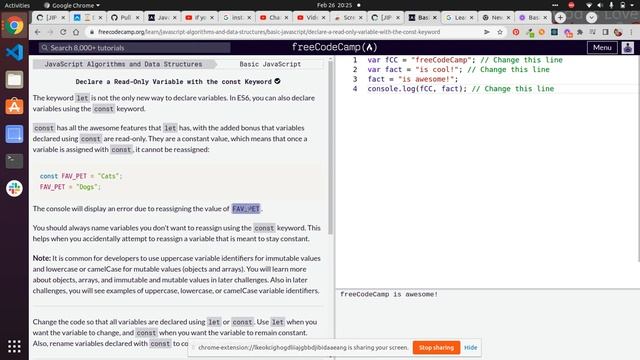Launch Visual Studio Code from dock
The image size is (640, 360).
click(14, 53)
